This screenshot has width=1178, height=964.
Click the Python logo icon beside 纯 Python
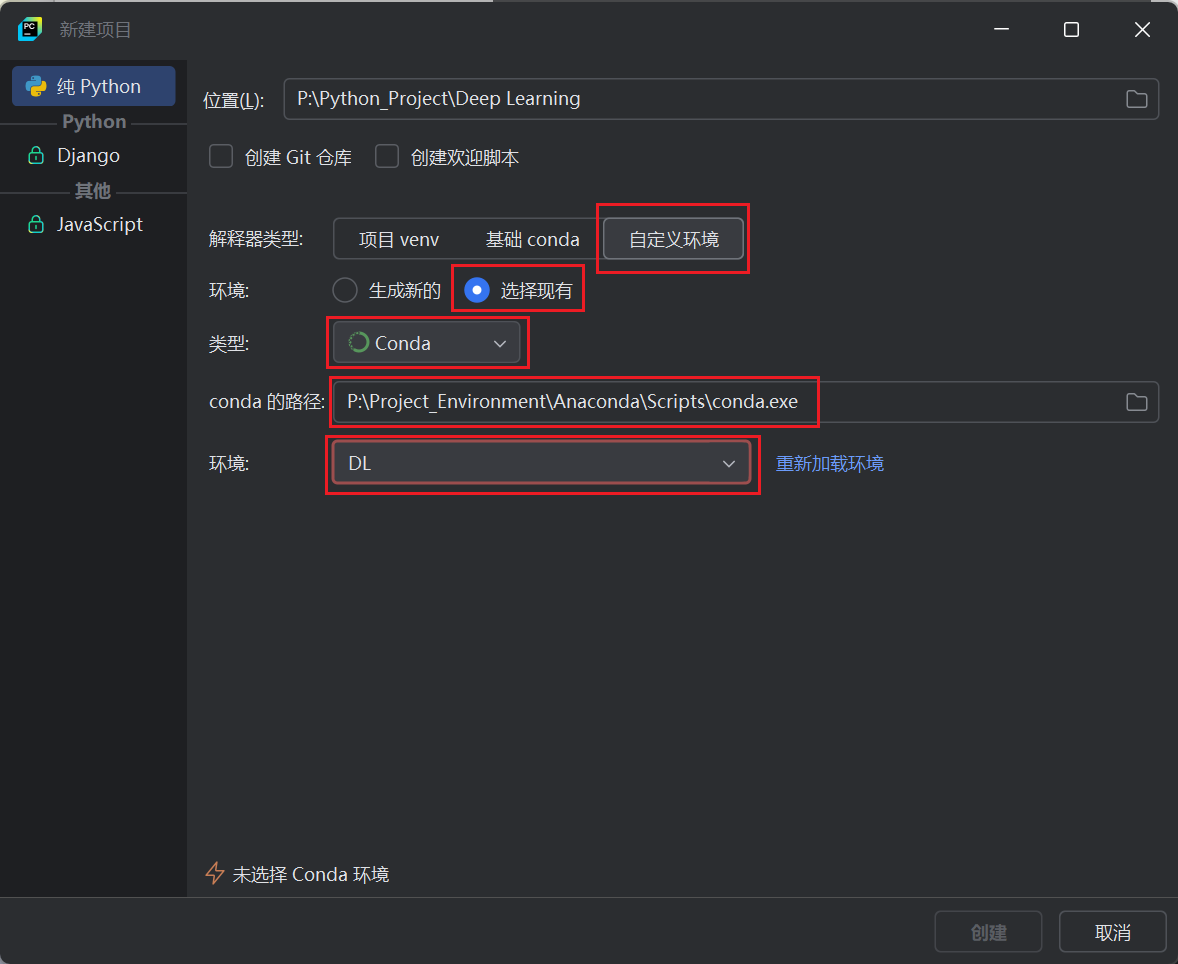(x=36, y=86)
